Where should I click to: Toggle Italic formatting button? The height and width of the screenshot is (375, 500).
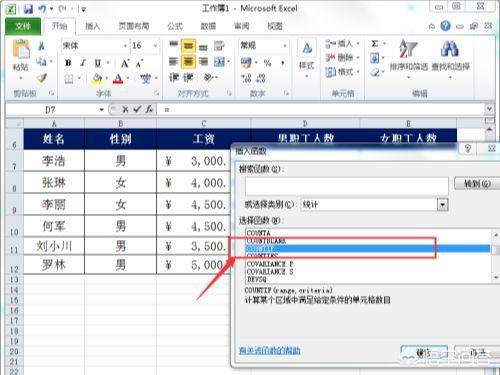[x=83, y=63]
